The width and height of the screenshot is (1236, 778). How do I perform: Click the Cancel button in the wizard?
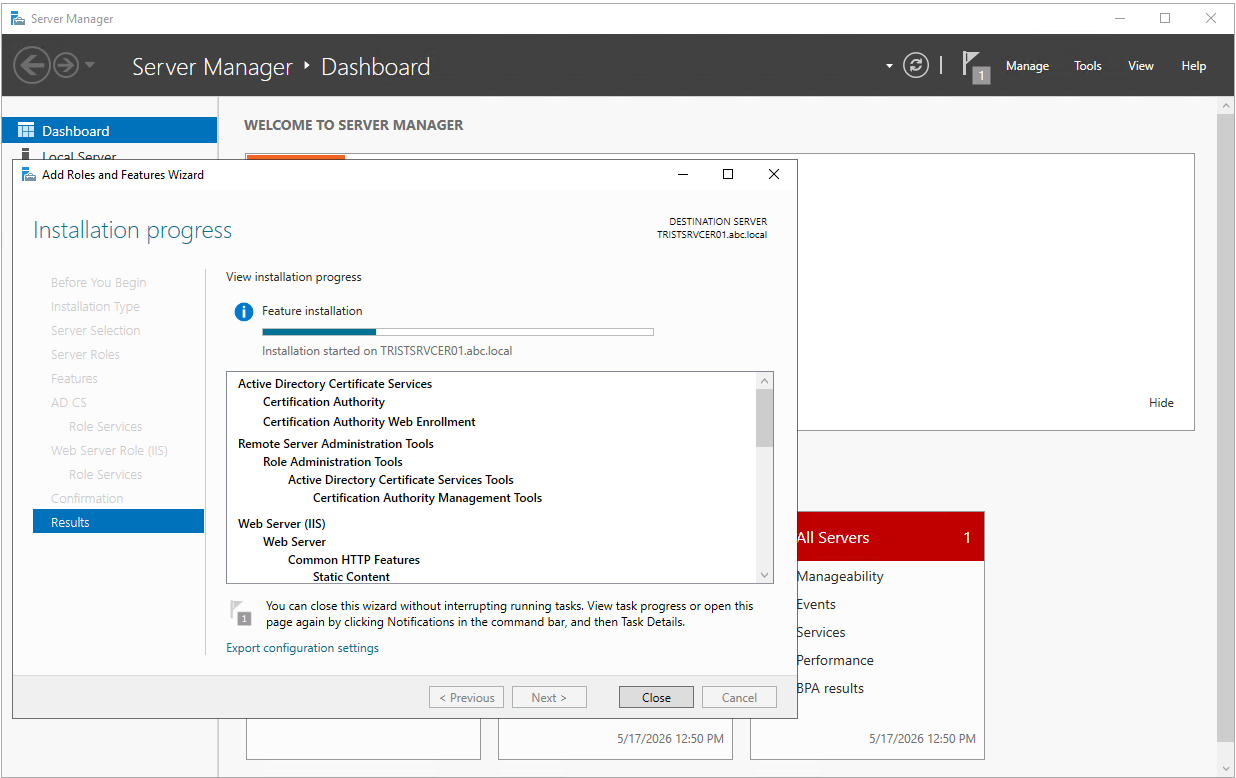point(739,698)
